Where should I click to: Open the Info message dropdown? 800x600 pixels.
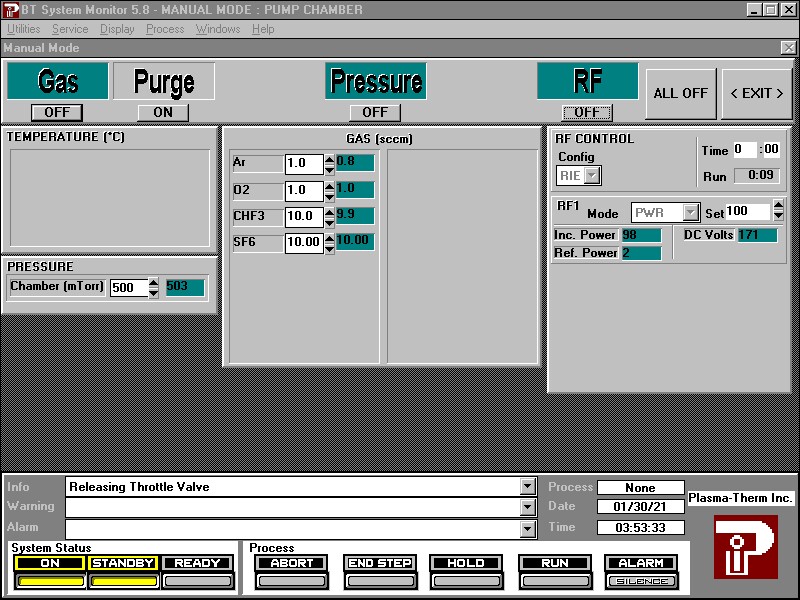(528, 487)
